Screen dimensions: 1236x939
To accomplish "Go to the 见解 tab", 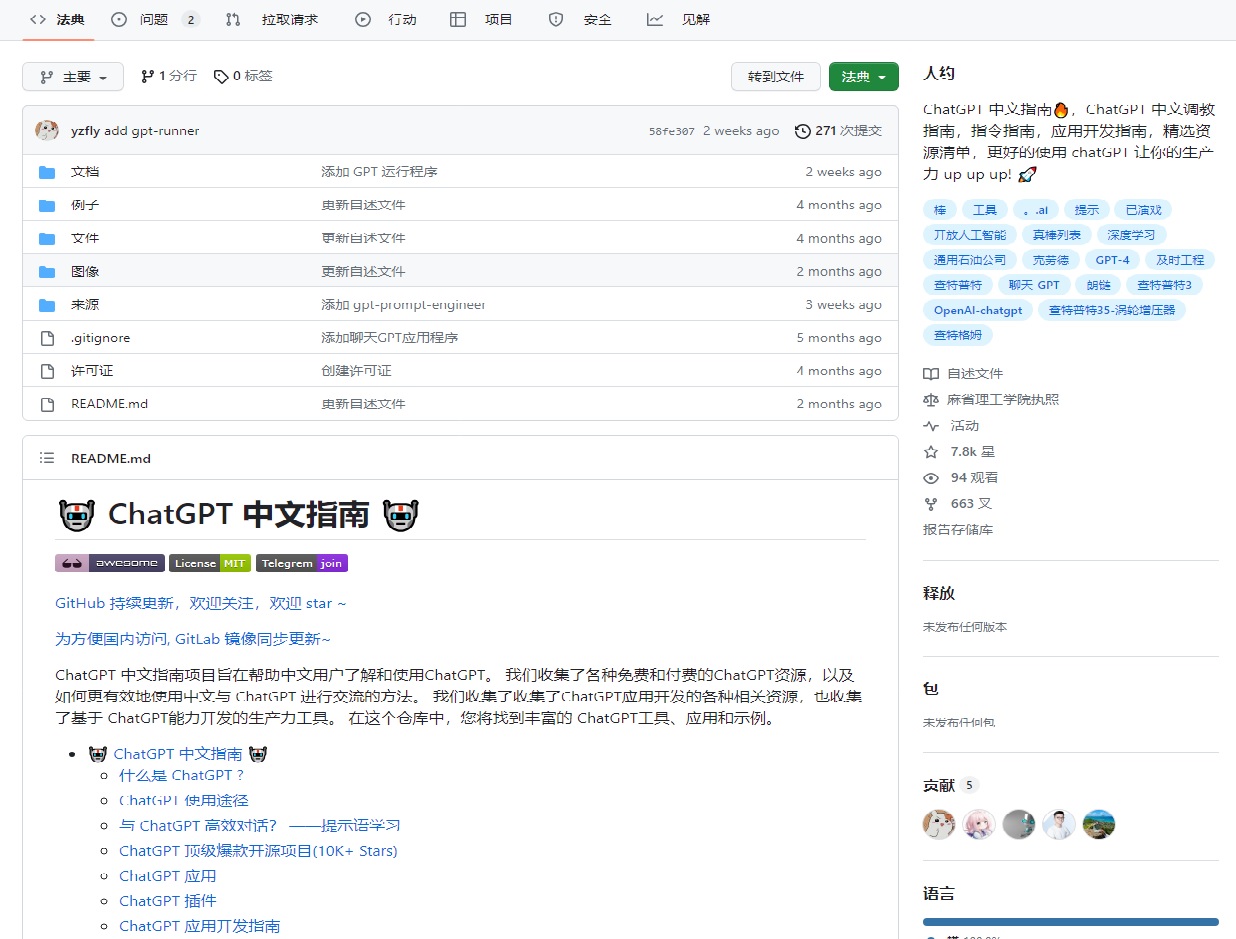I will pos(678,20).
